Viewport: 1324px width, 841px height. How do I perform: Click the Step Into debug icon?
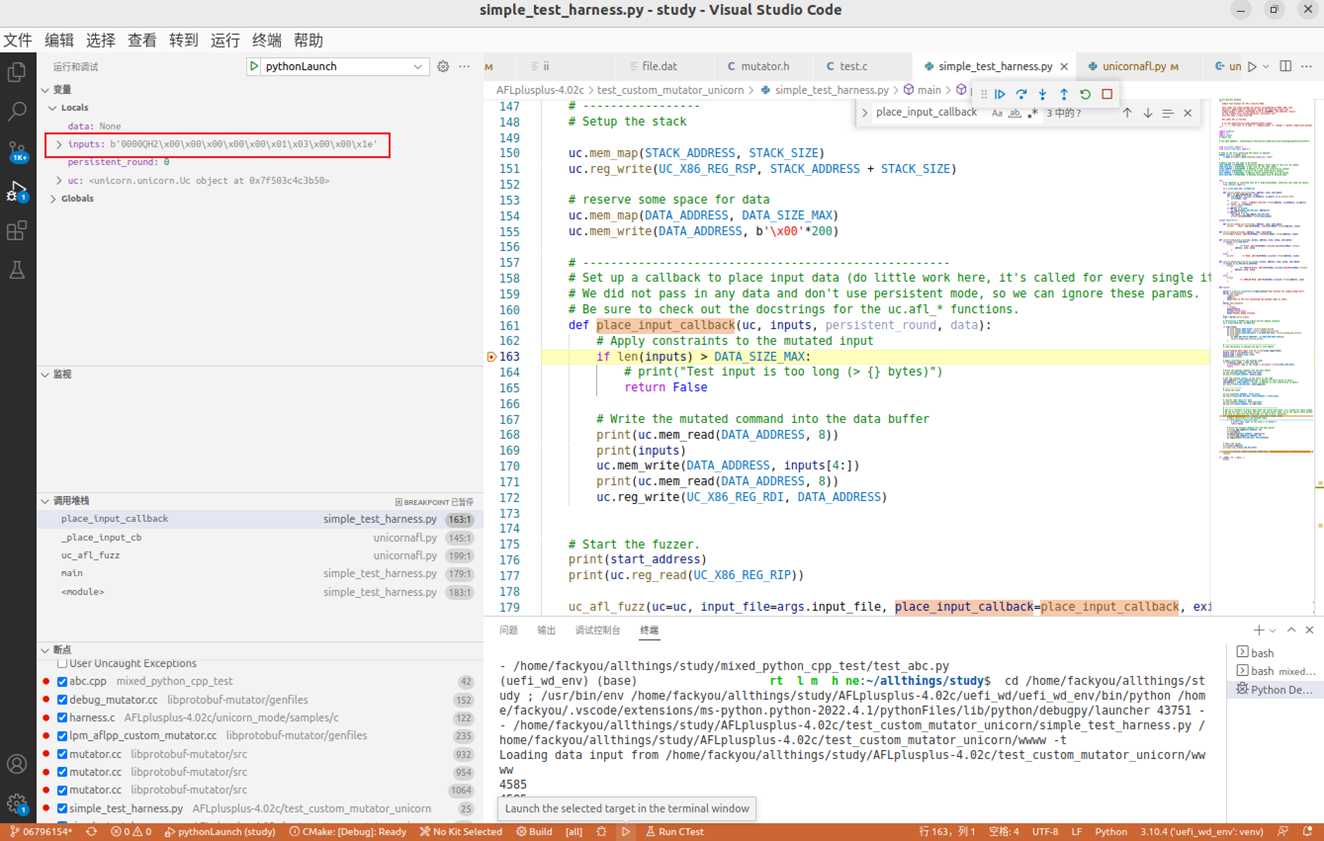pyautogui.click(x=1042, y=93)
